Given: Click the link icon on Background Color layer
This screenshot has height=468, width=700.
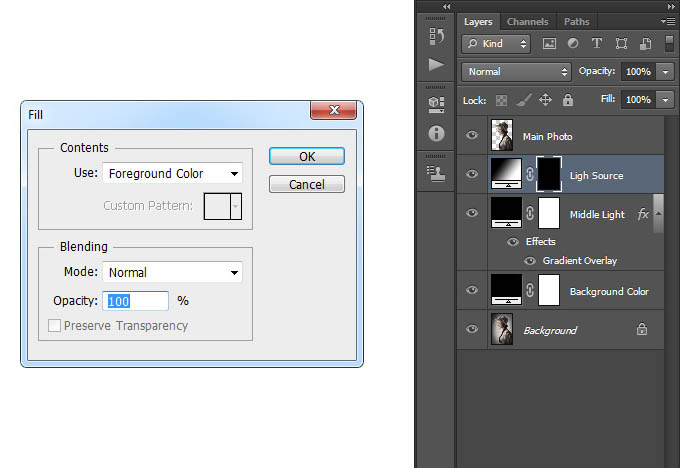Looking at the screenshot, I should (529, 290).
